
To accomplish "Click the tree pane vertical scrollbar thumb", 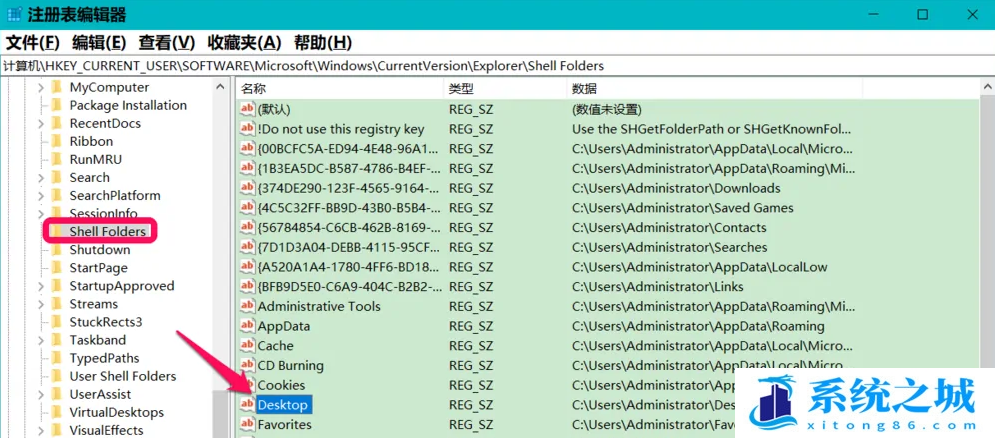I will pos(220,413).
